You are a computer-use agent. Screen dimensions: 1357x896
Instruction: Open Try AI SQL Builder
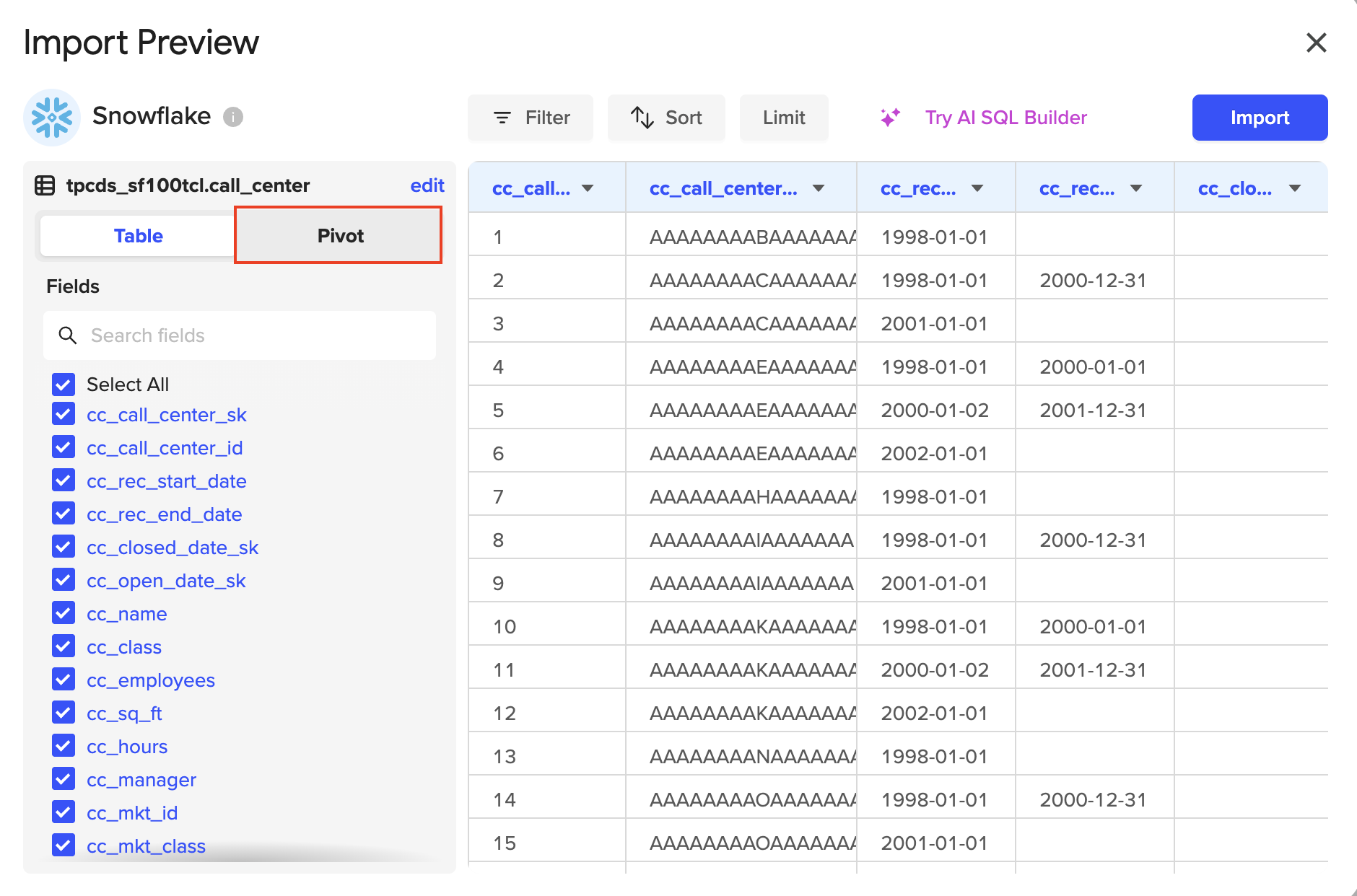(x=1005, y=118)
